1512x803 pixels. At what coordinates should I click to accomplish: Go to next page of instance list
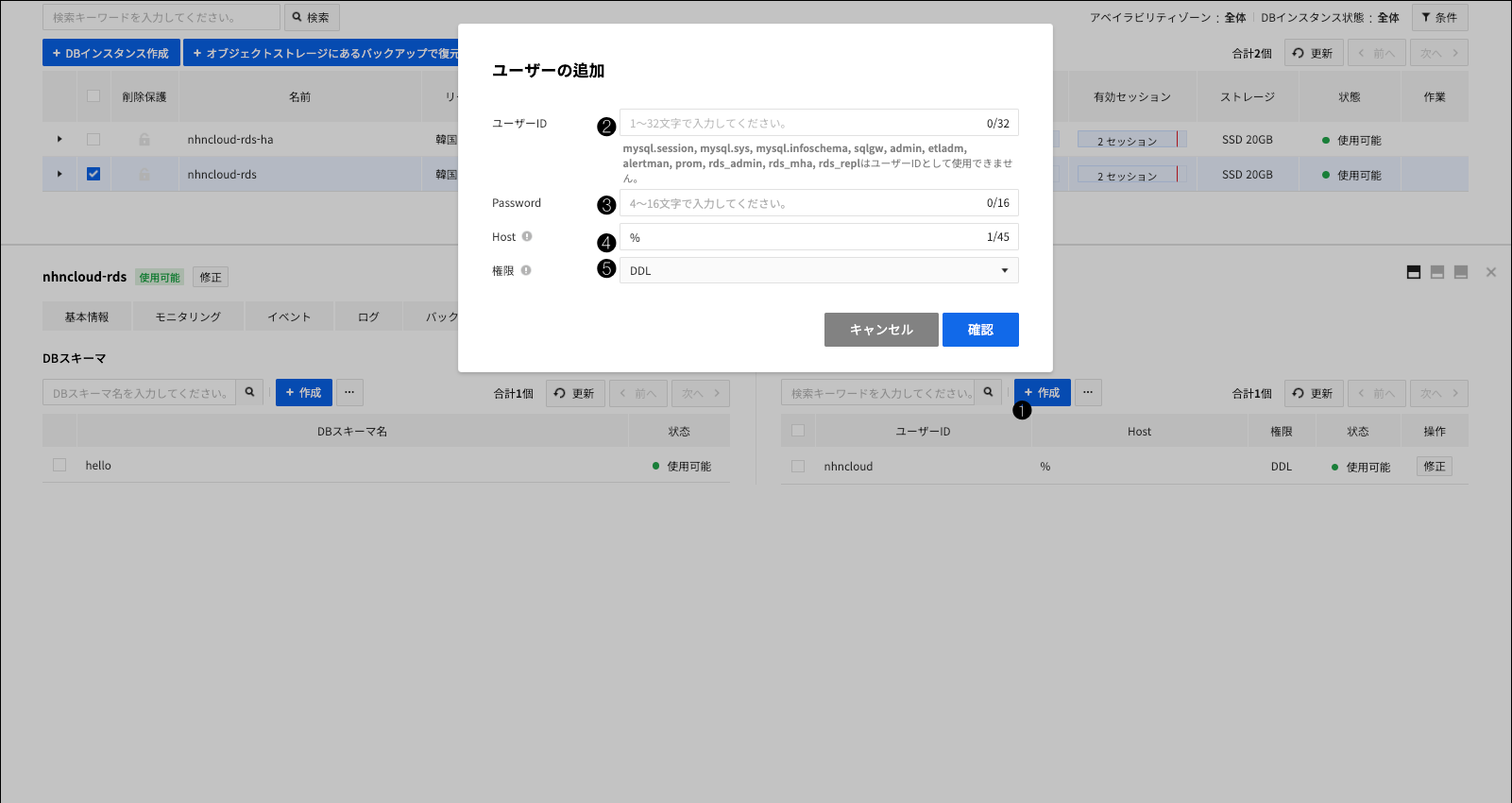pos(1439,53)
